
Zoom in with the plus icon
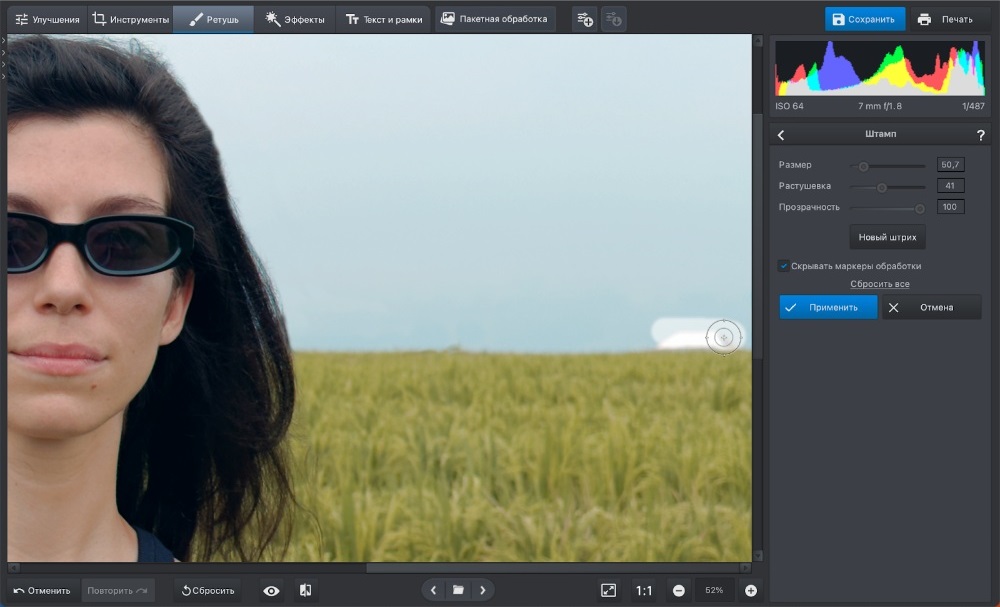tap(751, 591)
